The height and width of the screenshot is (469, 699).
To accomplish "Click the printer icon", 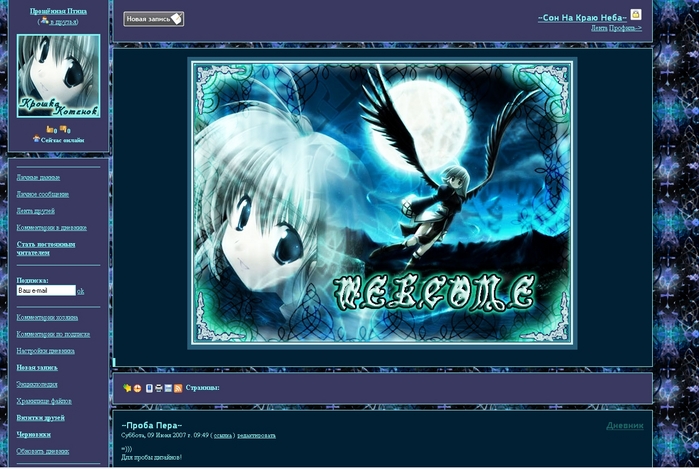I will tap(158, 388).
